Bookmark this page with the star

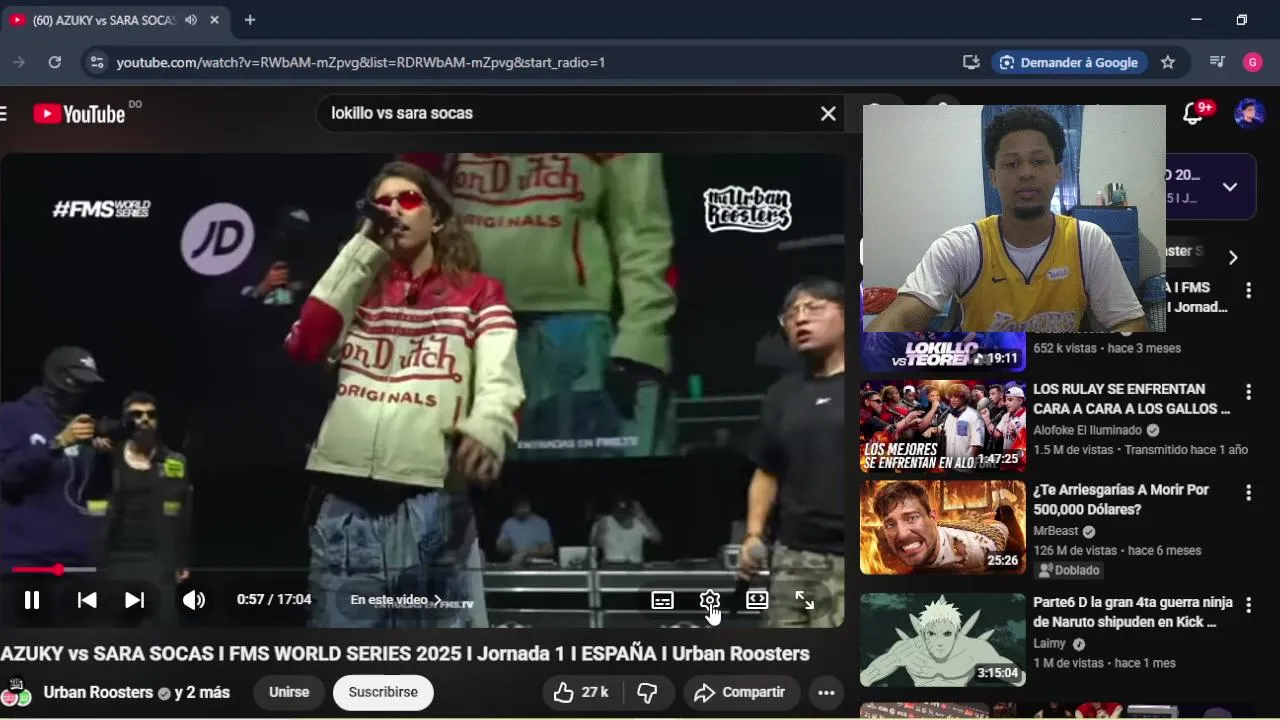point(1167,62)
